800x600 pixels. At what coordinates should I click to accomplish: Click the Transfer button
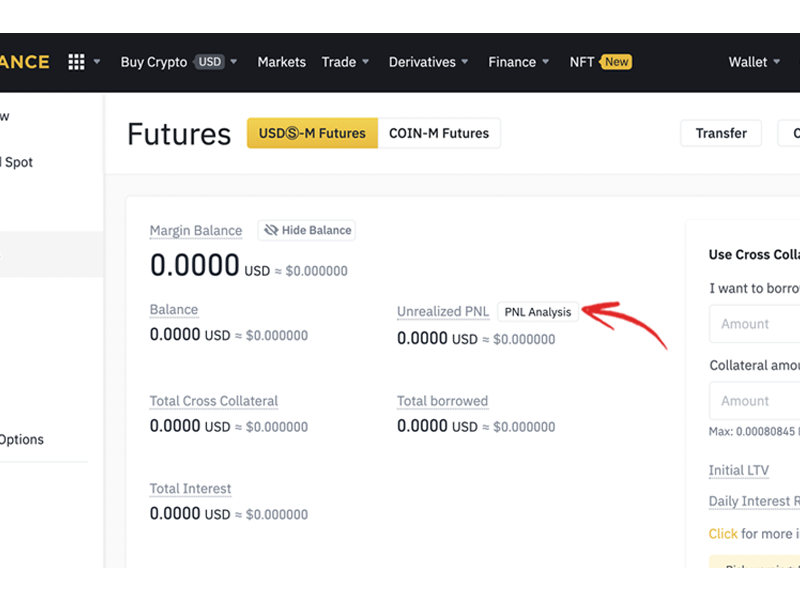[721, 133]
